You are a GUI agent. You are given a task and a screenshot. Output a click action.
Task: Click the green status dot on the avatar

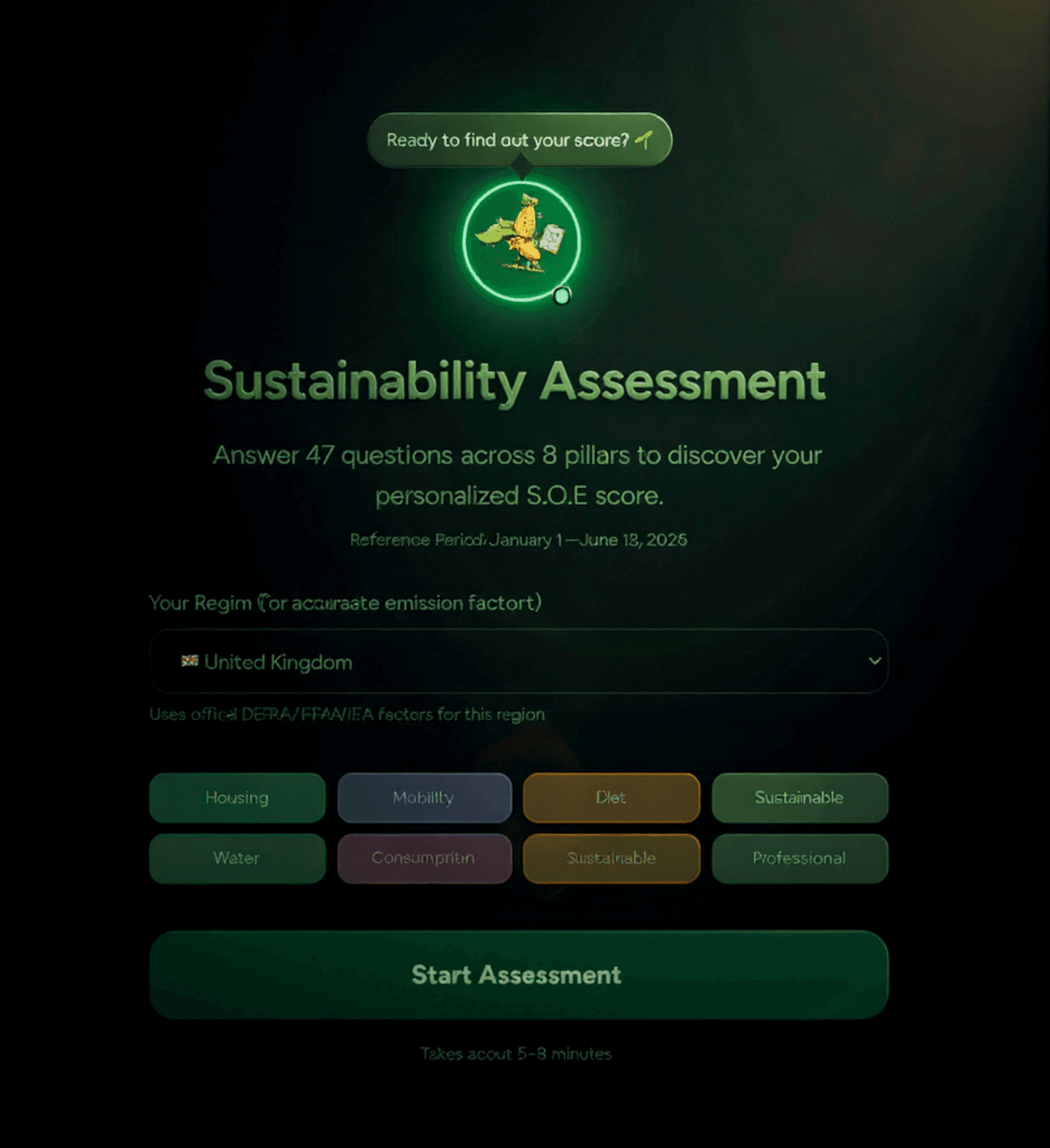[562, 295]
